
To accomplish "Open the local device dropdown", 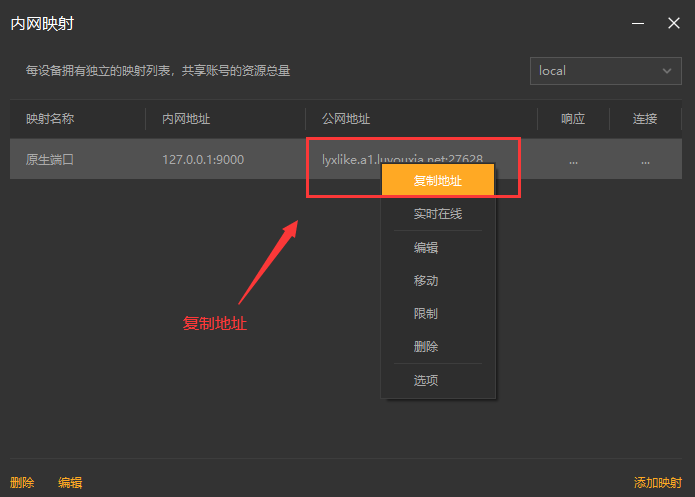I will 605,71.
